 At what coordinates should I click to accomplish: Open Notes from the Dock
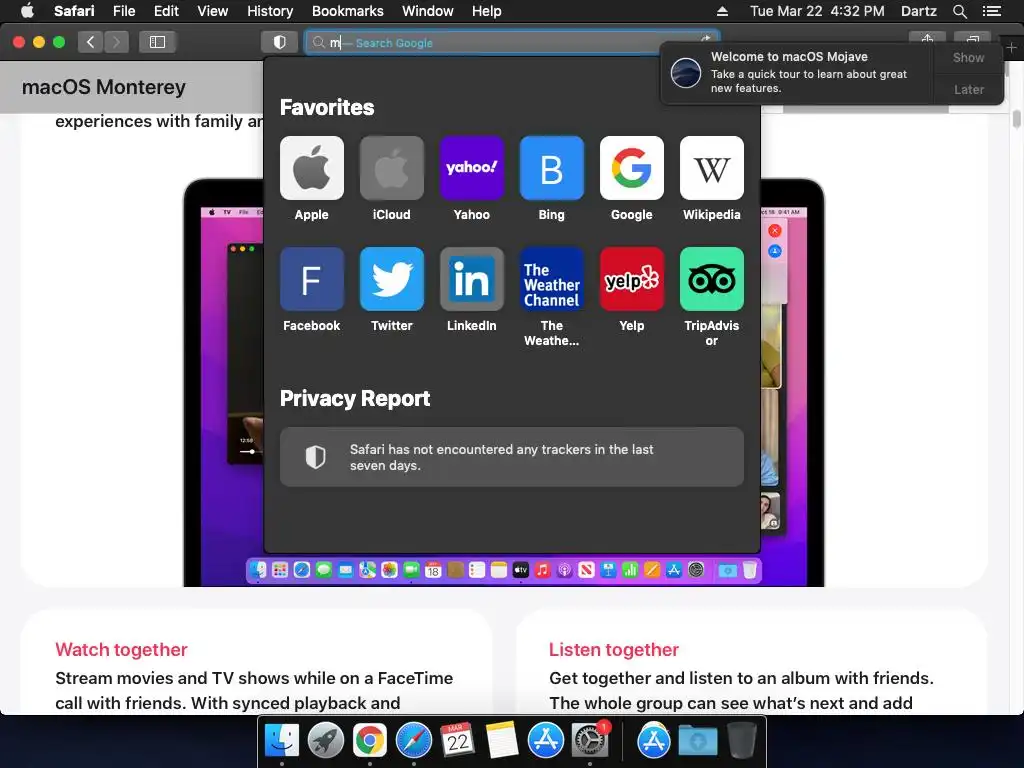click(x=502, y=740)
